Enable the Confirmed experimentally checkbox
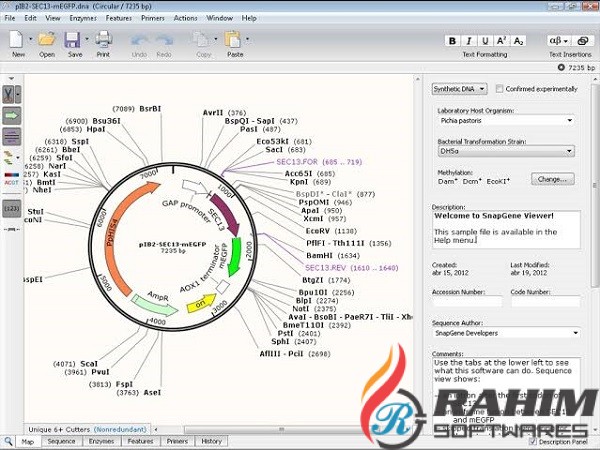The height and width of the screenshot is (450, 600). coord(500,89)
